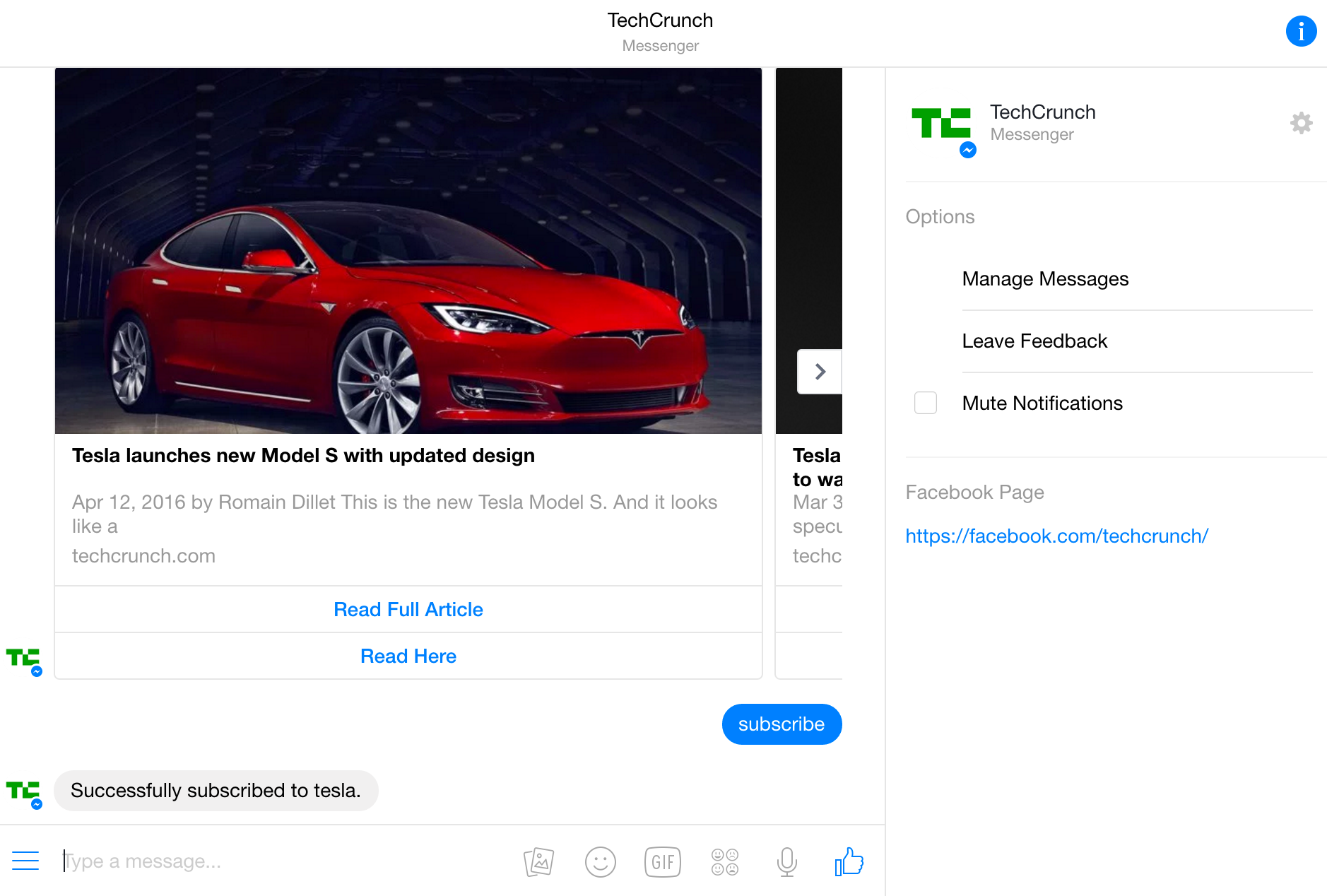
Task: Toggle the Mute Notifications checkbox
Action: (925, 403)
